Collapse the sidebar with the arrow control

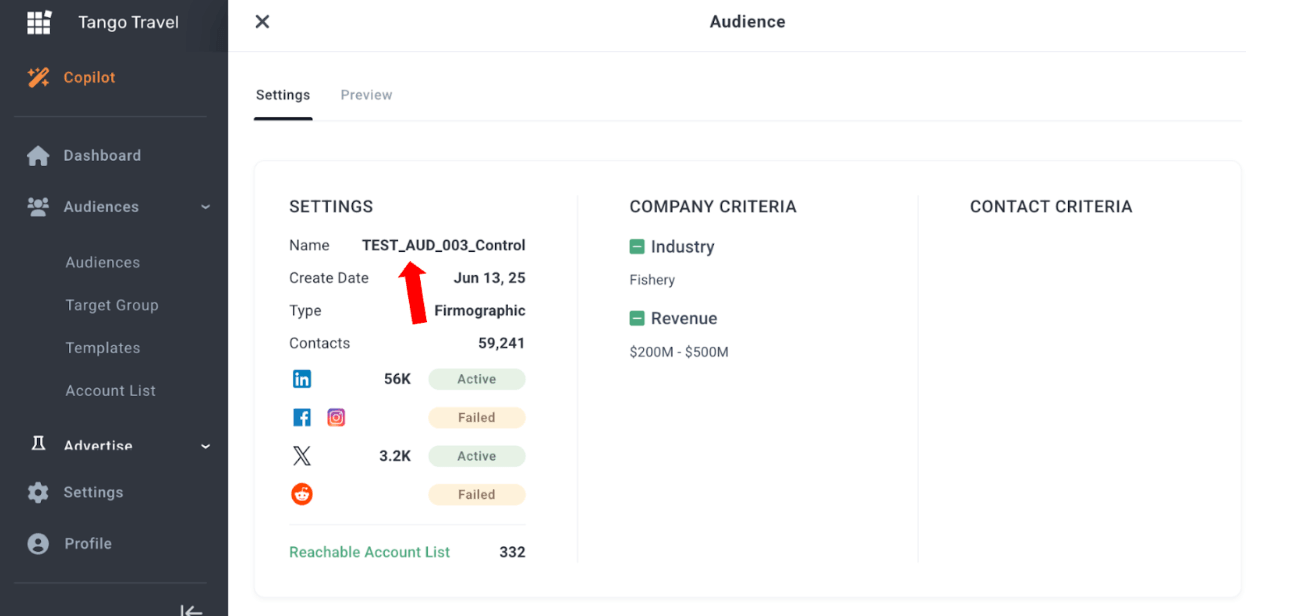[x=190, y=609]
